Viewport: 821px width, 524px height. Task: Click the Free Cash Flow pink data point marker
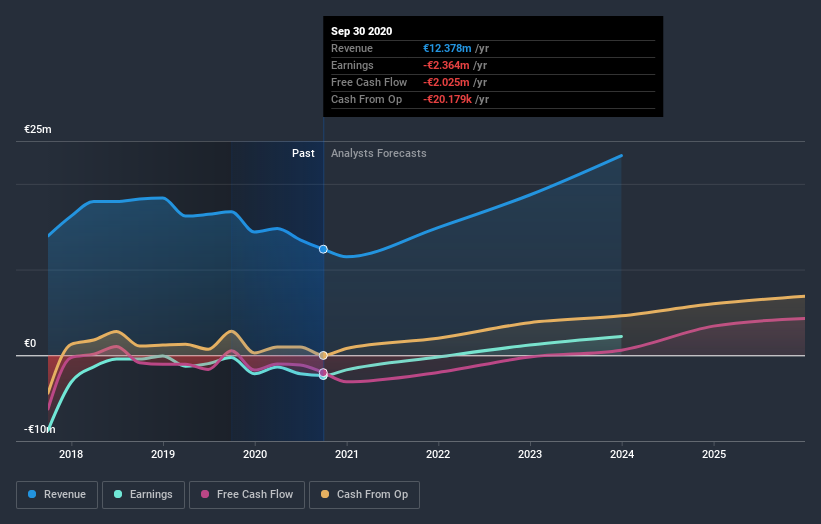point(323,373)
